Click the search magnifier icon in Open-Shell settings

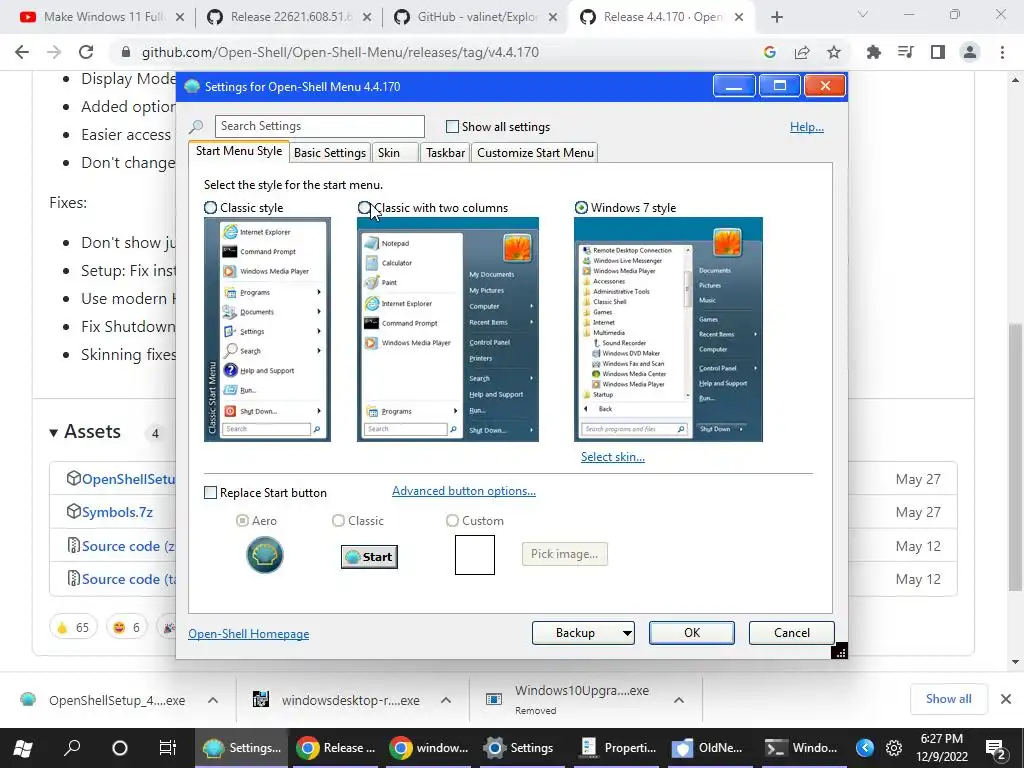196,127
